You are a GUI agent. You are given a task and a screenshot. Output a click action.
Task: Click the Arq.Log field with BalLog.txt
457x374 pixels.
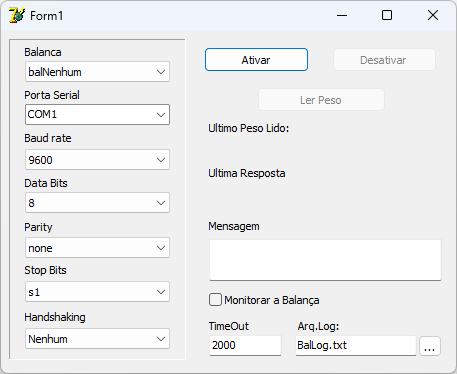(356, 345)
